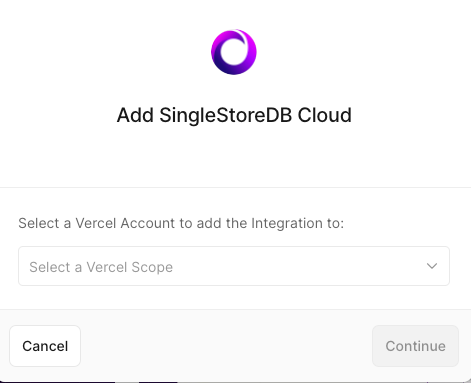The image size is (471, 383).
Task: Click the Select a Vercel Account label
Action: coord(181,223)
